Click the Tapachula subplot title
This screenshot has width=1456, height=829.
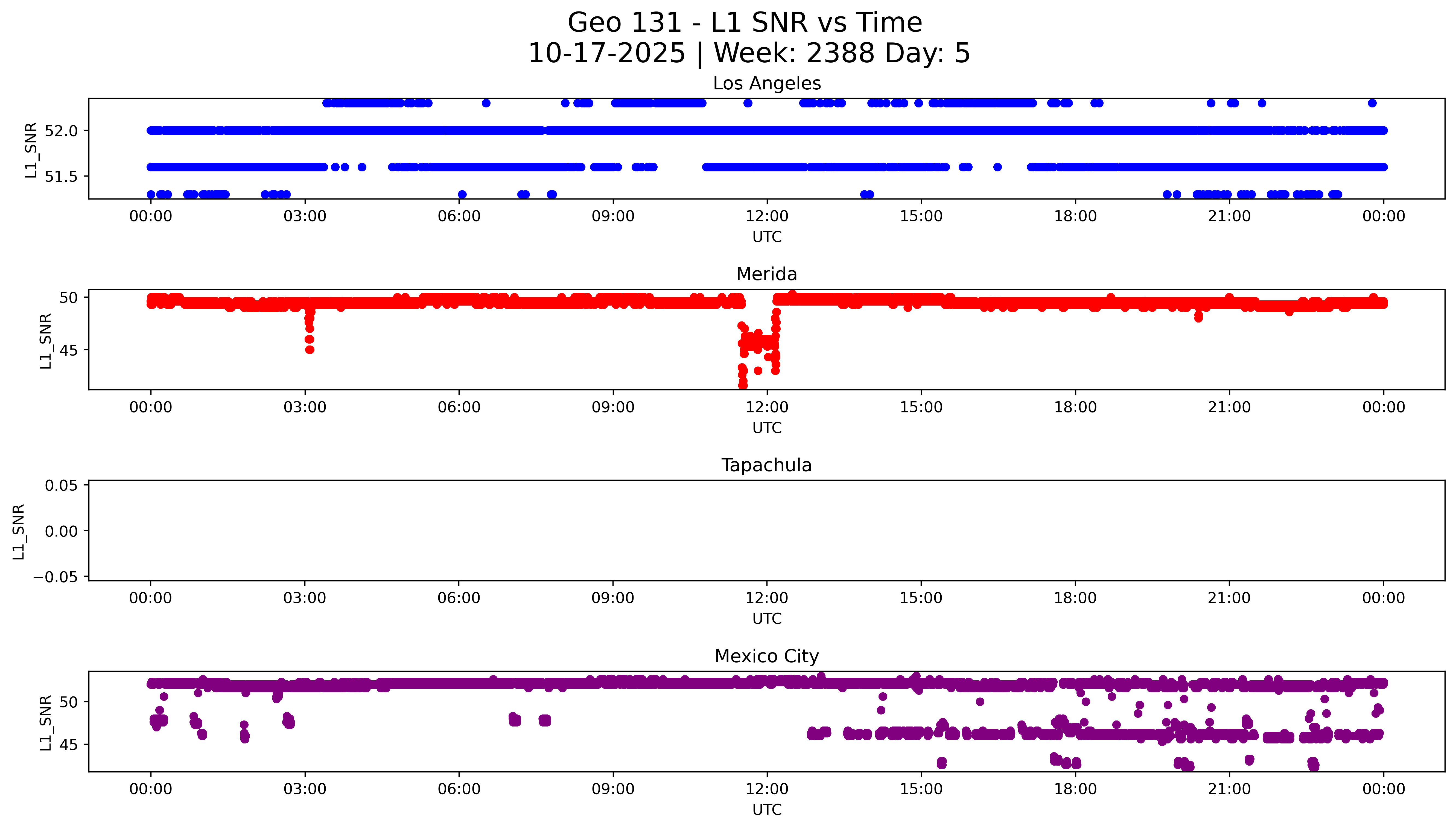(x=766, y=465)
